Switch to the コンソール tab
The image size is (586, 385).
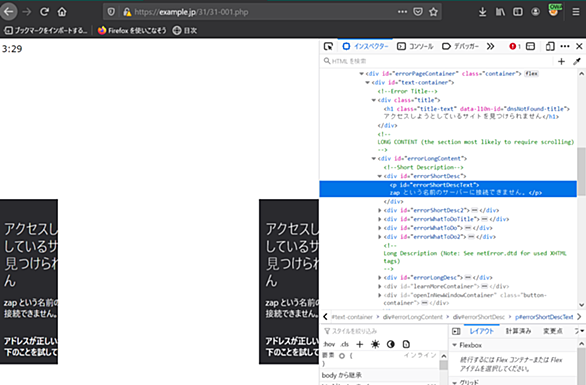tap(416, 46)
